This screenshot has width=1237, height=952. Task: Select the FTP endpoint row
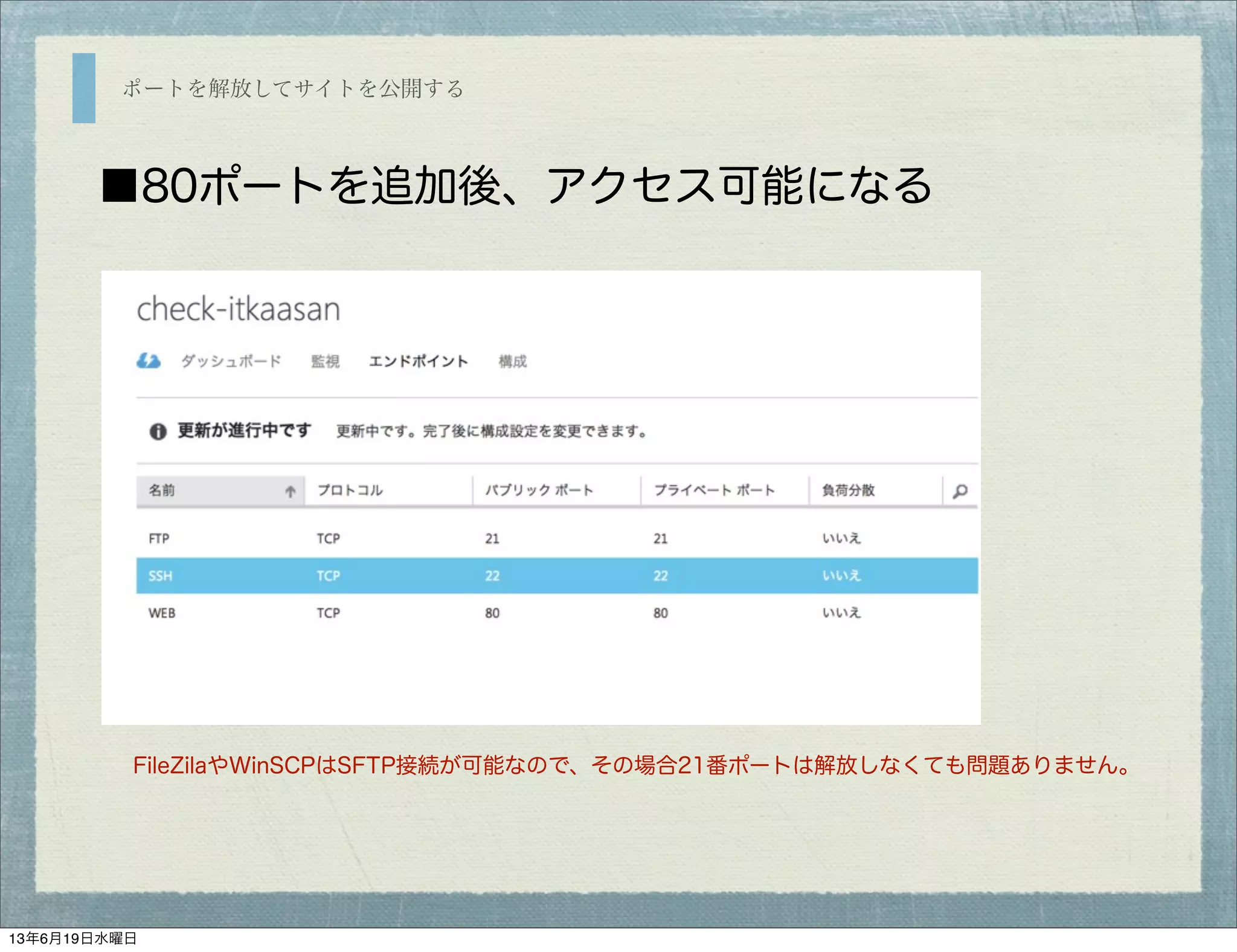pyautogui.click(x=557, y=538)
